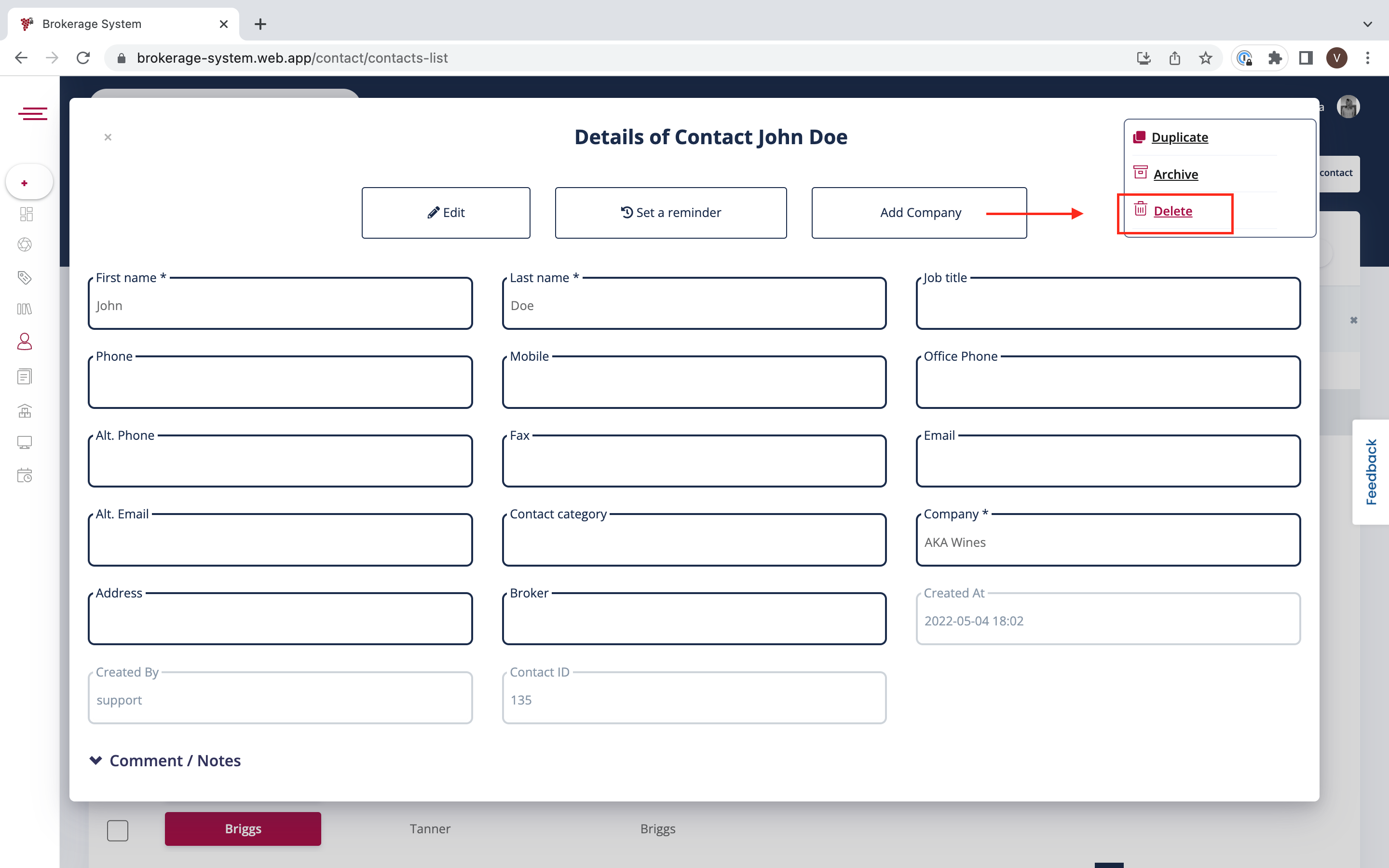Viewport: 1389px width, 868px height.
Task: Click the dashboard grid icon in sidebar
Action: point(27,214)
